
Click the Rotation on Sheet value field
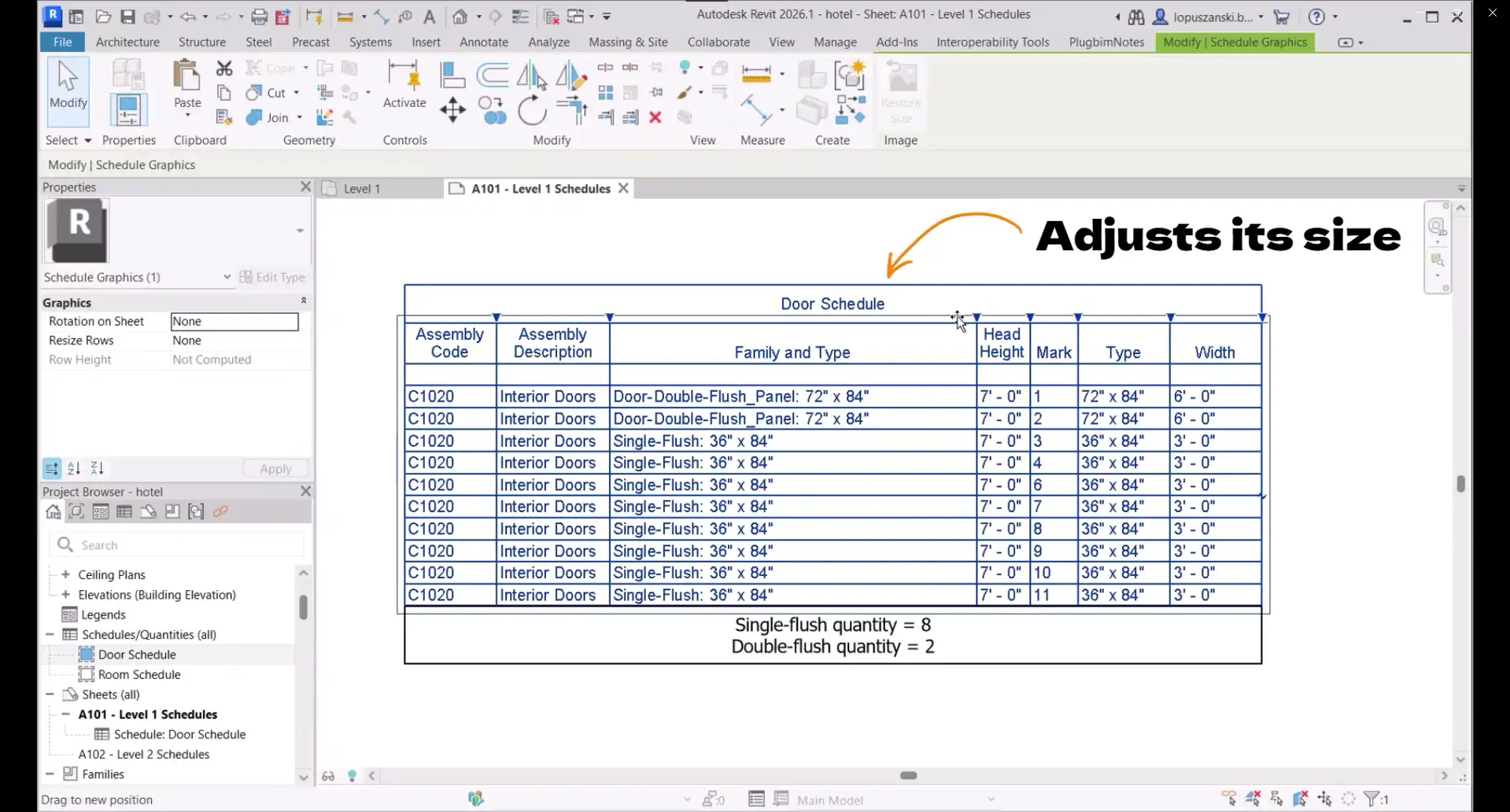coord(234,321)
